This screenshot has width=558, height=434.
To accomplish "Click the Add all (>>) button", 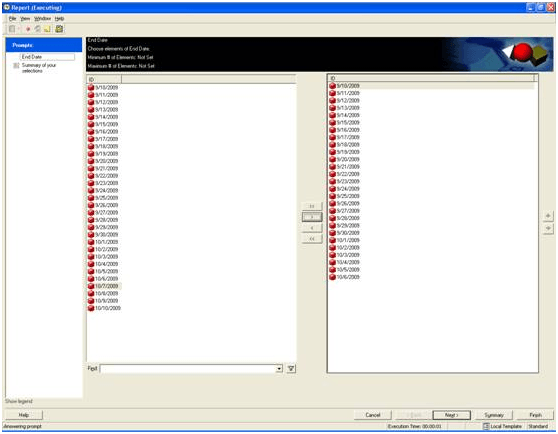I will tap(312, 206).
